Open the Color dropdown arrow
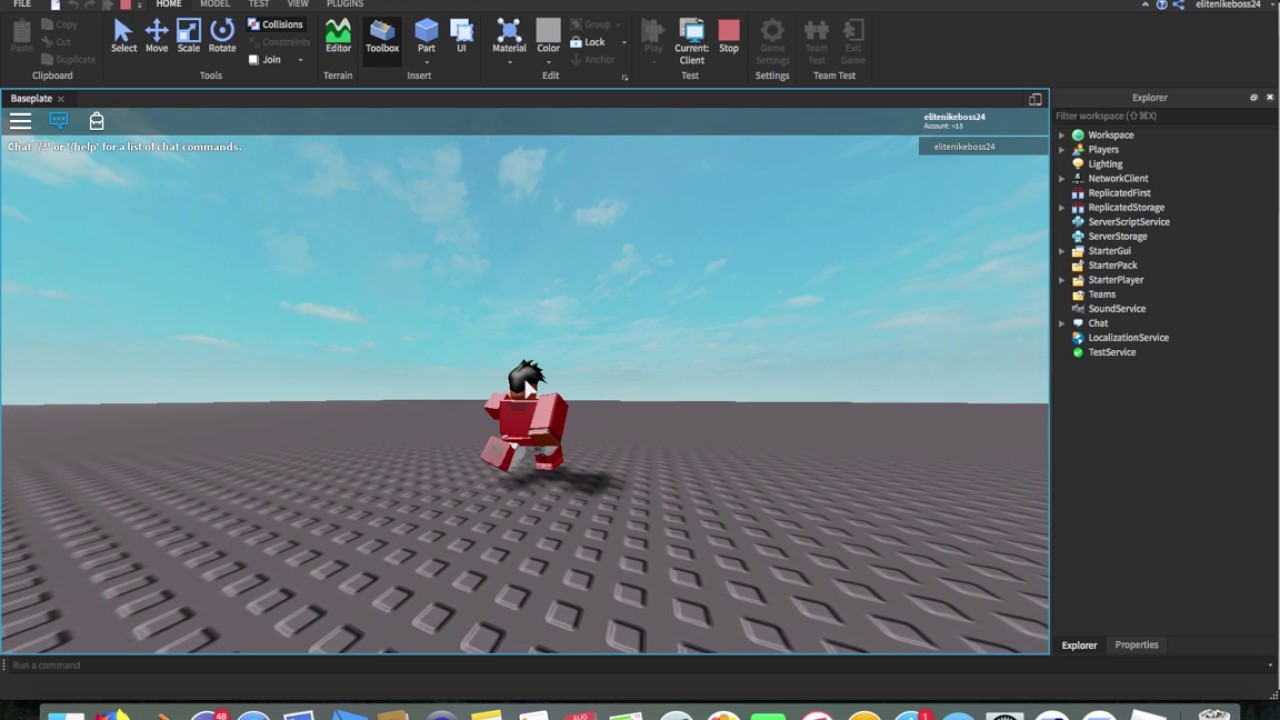Screen dimensions: 1280x720 click(548, 62)
